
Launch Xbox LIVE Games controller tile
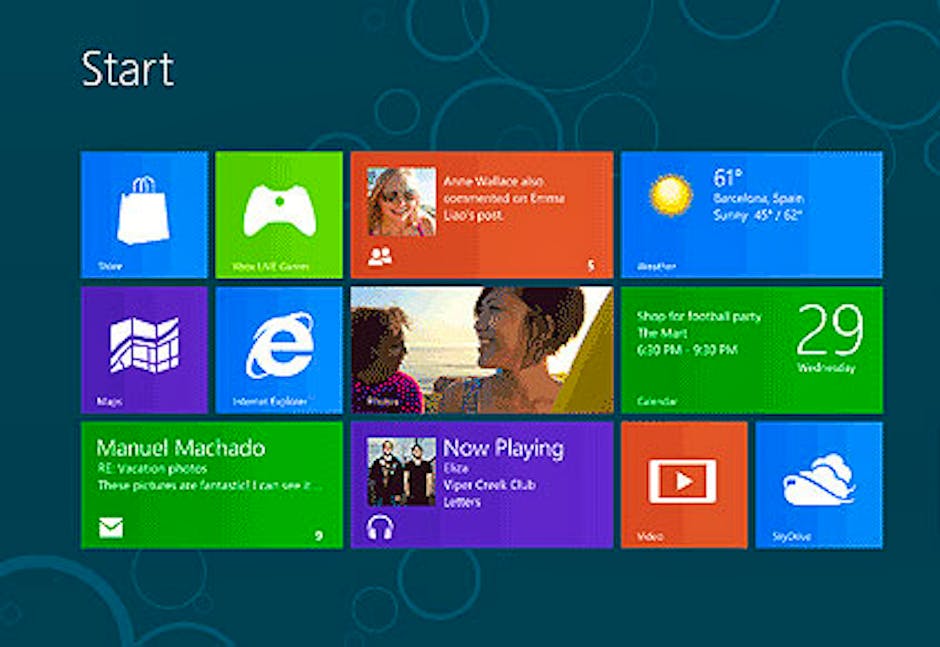pos(279,213)
